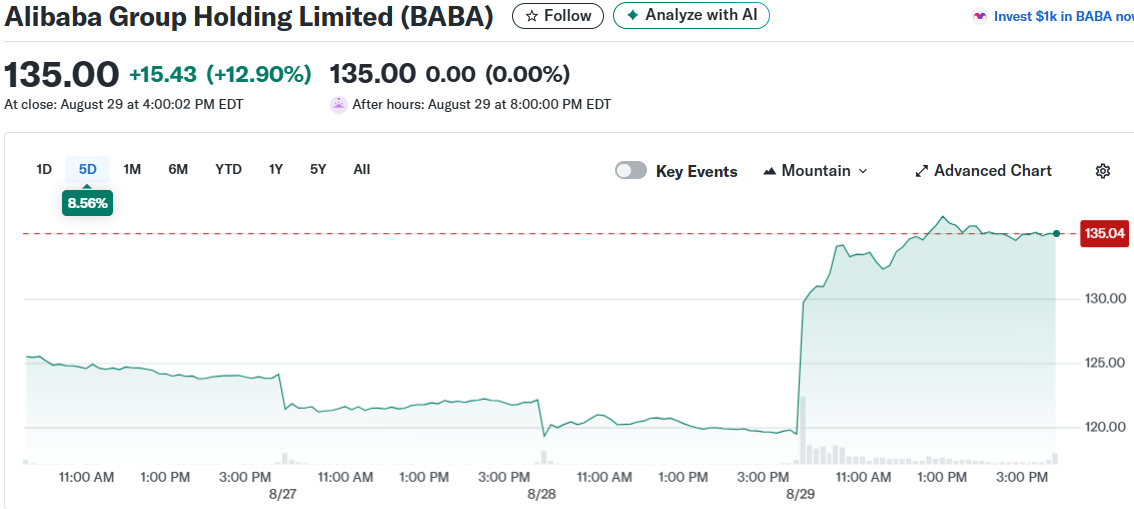This screenshot has width=1134, height=509.
Task: Click the 135.04 current price marker
Action: (1104, 233)
